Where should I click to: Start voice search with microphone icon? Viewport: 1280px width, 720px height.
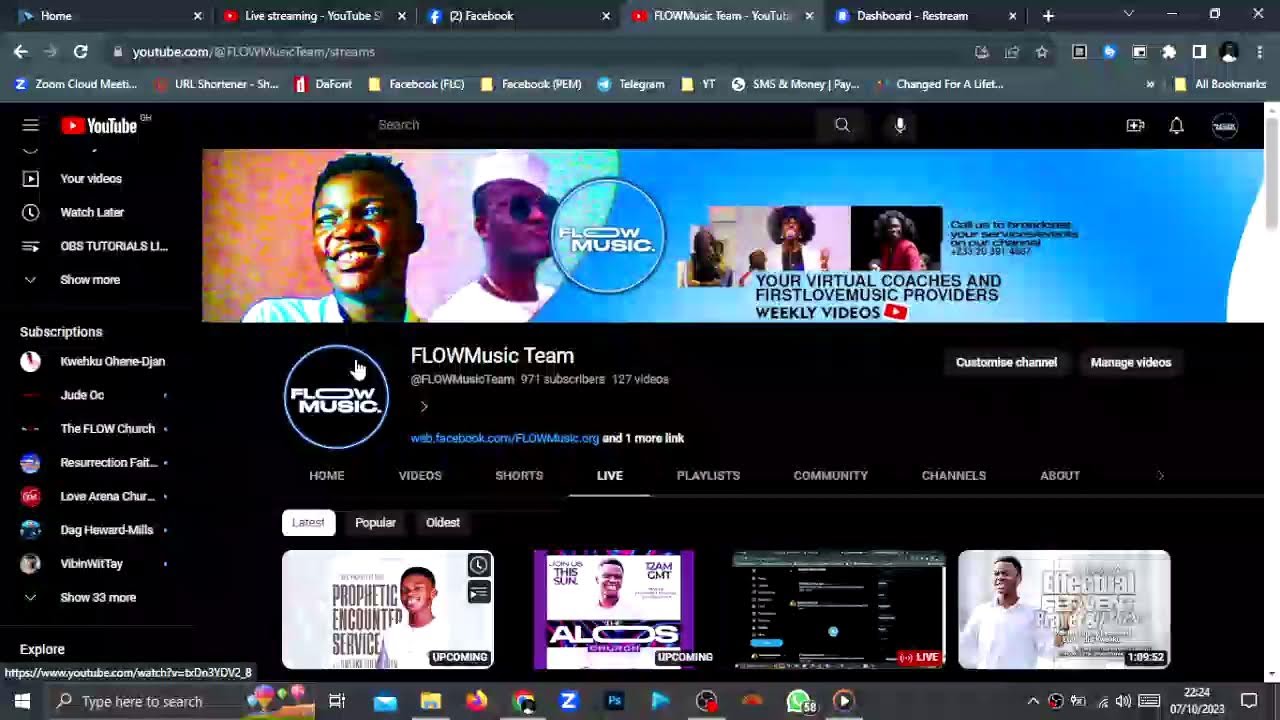click(900, 125)
